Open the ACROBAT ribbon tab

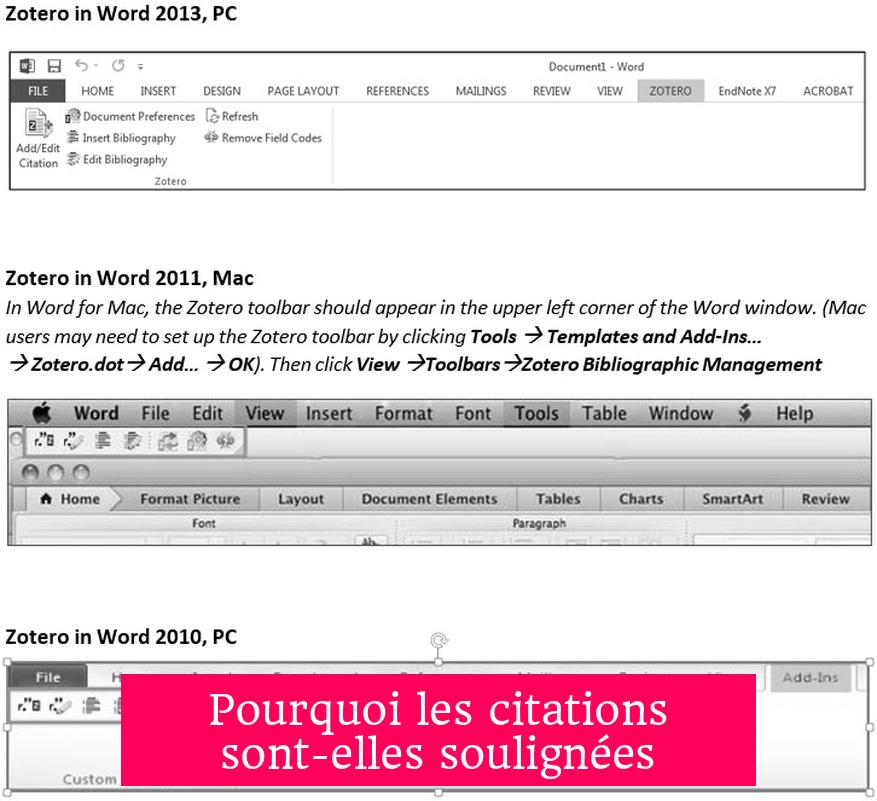[x=828, y=91]
